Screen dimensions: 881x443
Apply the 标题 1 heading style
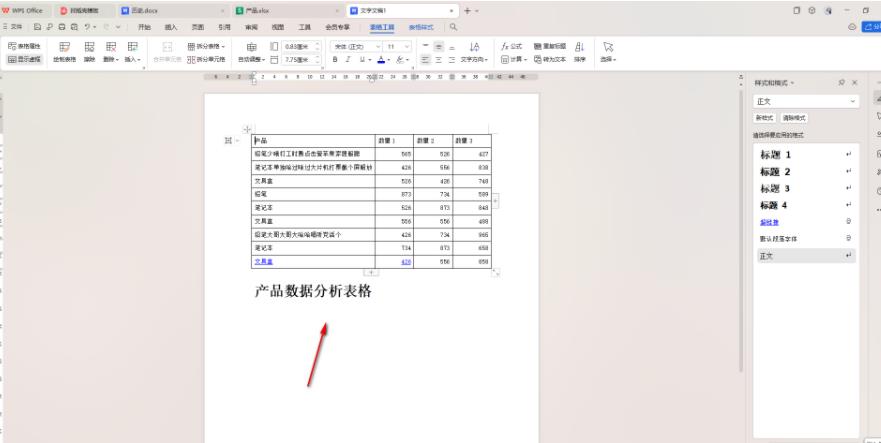point(806,155)
